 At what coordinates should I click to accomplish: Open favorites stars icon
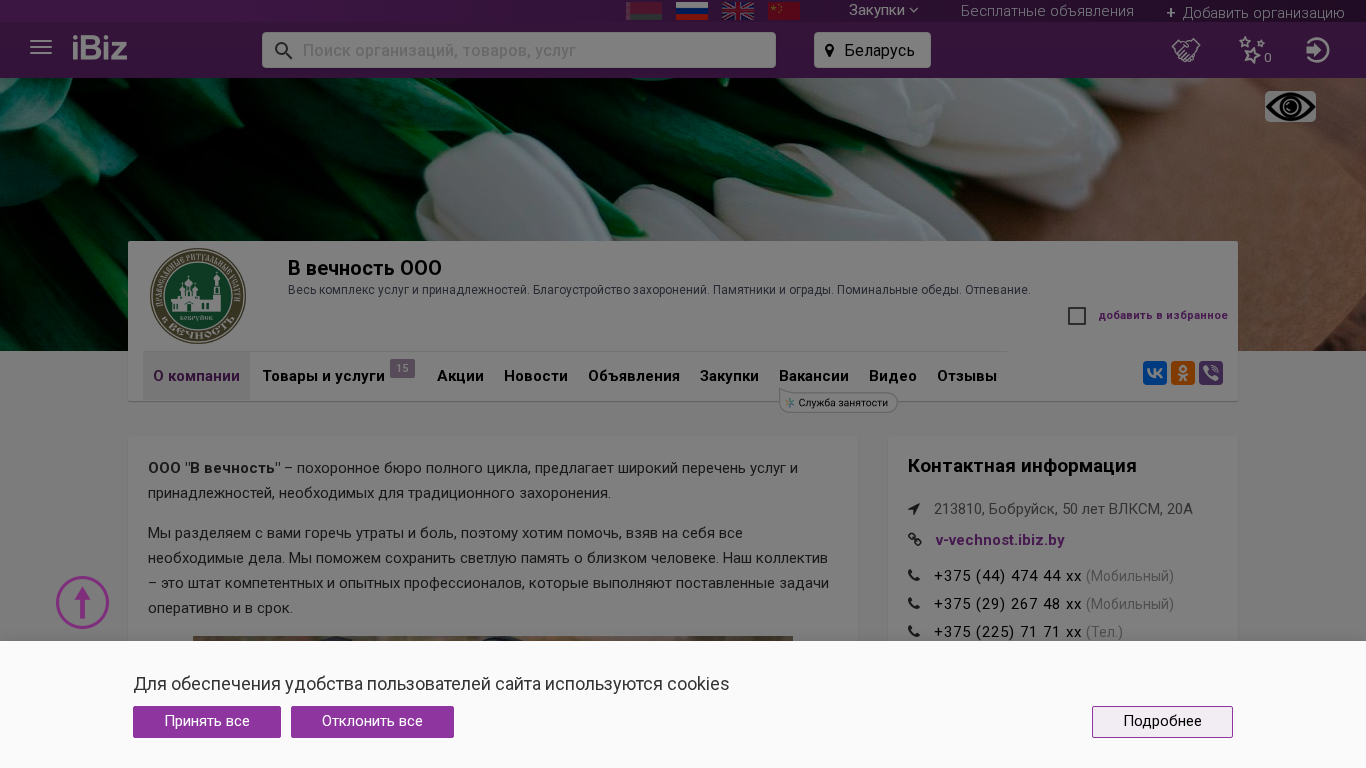pyautogui.click(x=1253, y=50)
